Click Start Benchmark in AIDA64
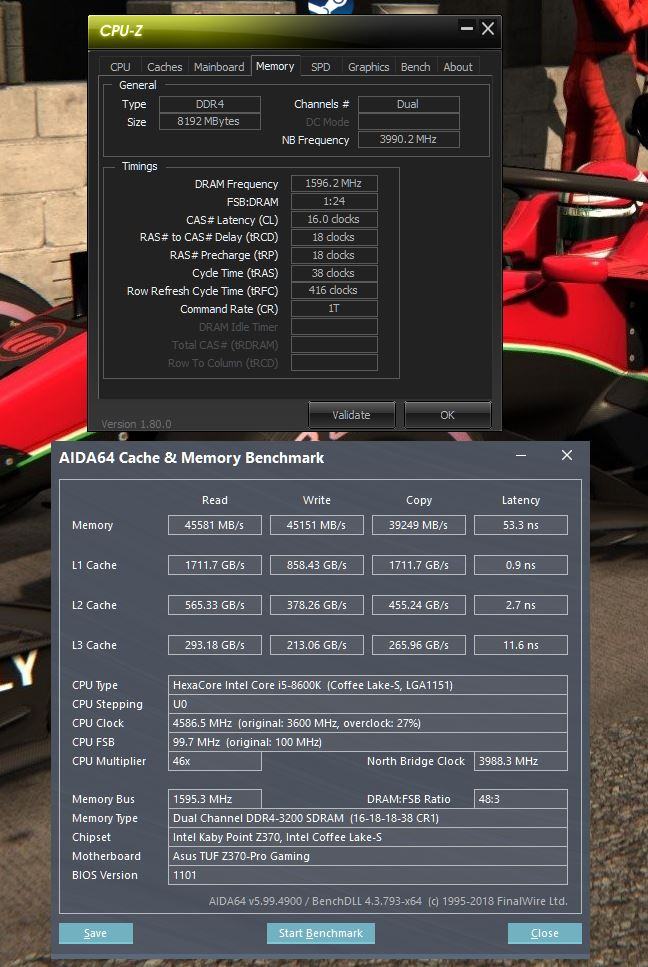Viewport: 648px width, 967px height. [321, 933]
